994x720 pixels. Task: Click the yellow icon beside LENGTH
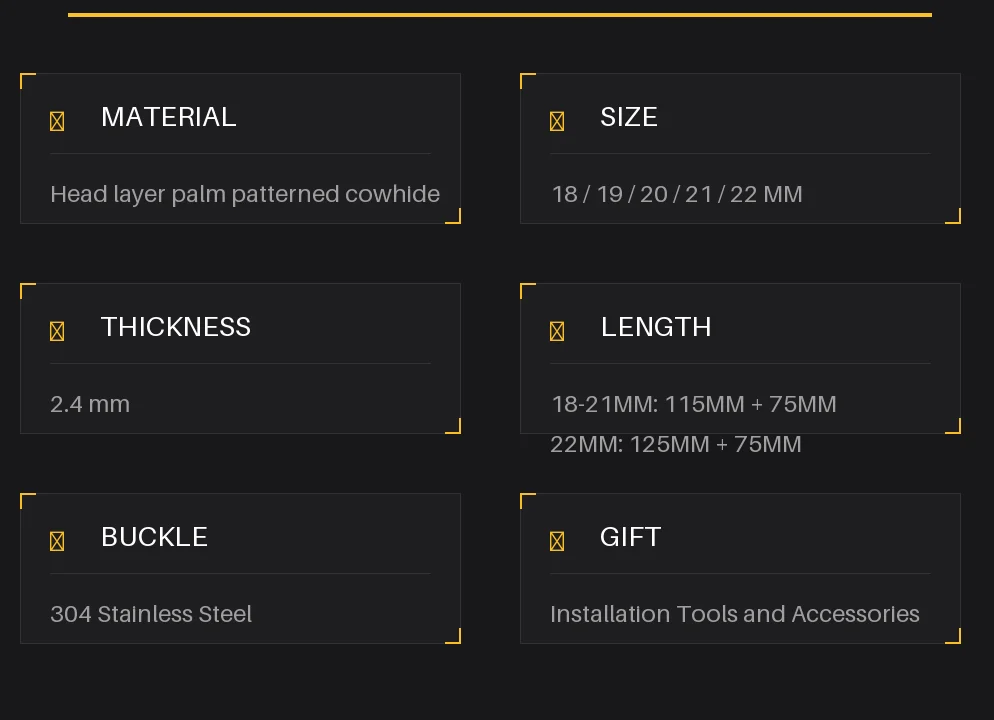(x=557, y=331)
